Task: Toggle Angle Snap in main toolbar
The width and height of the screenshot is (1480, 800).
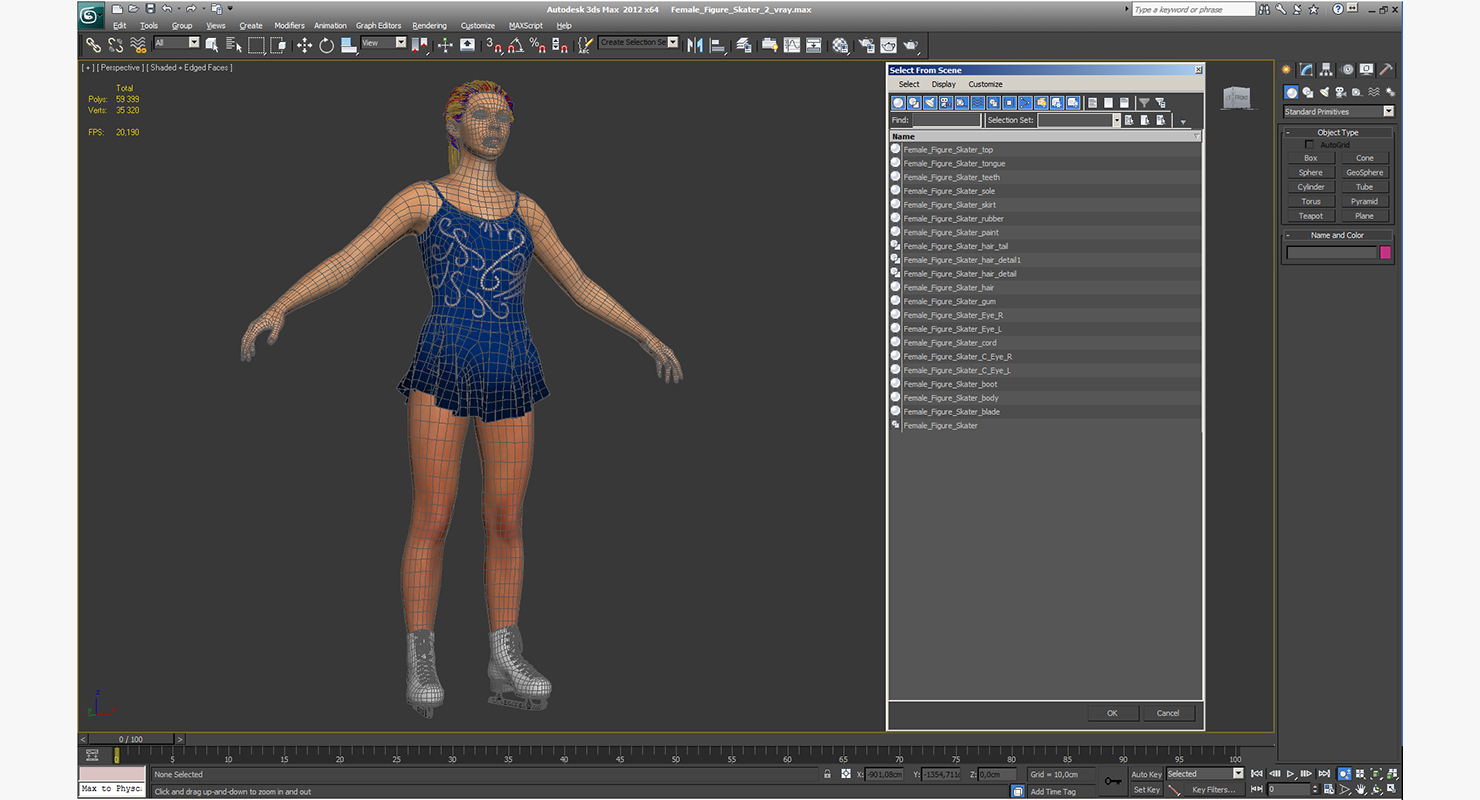Action: point(515,44)
